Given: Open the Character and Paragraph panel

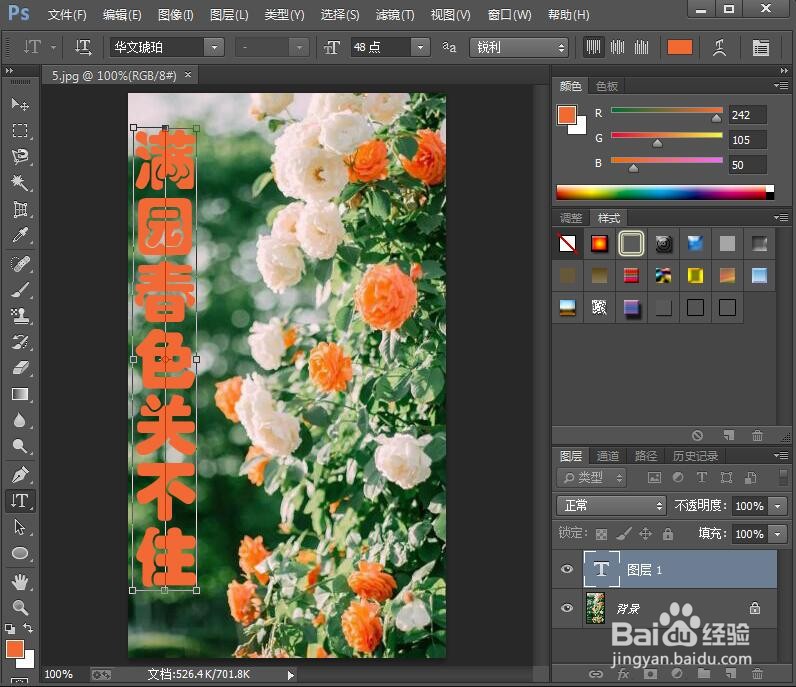Looking at the screenshot, I should click(760, 48).
